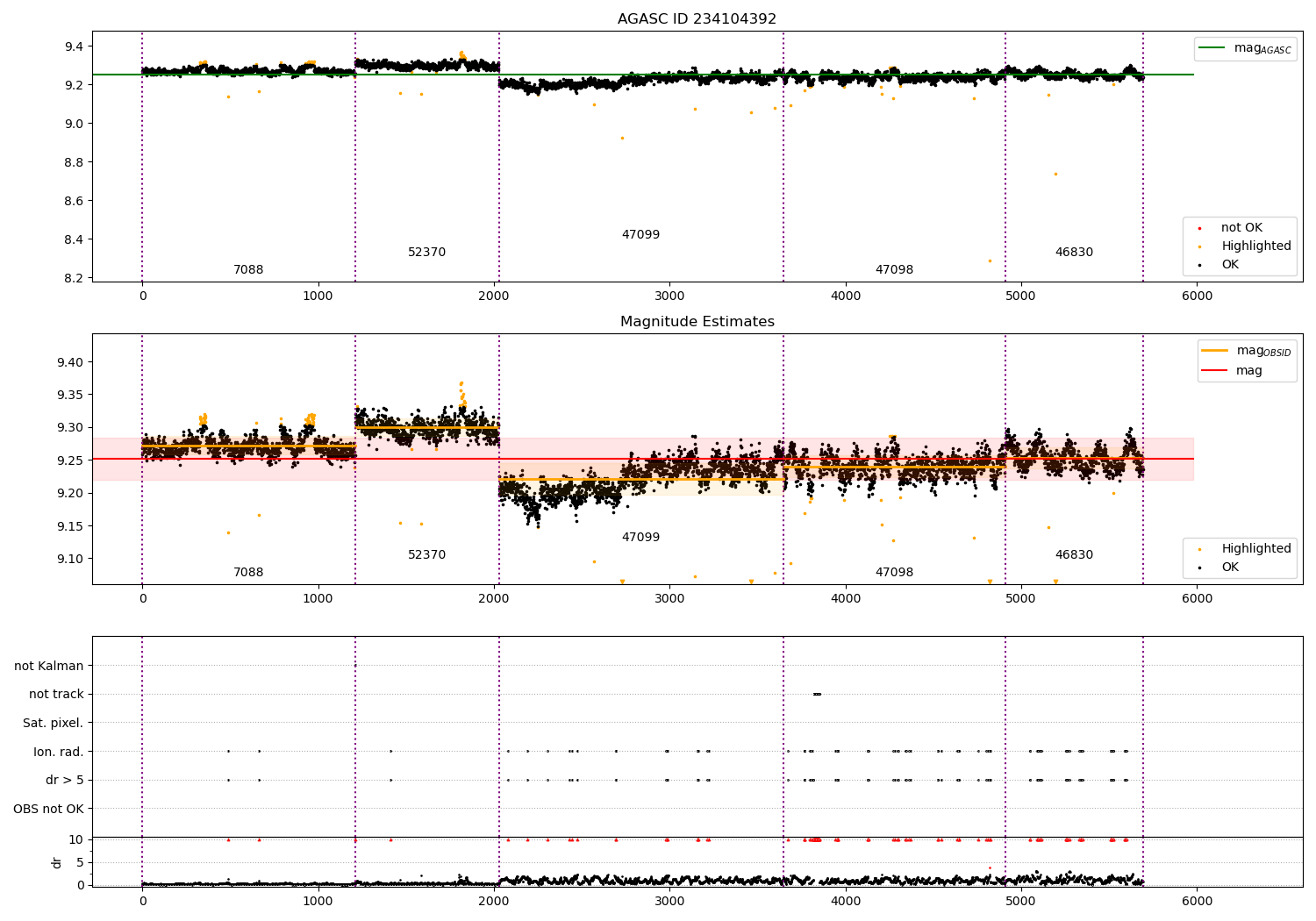The height and width of the screenshot is (921, 1316).
Task: Click the 9.30 y-axis tick label
Action: 69,428
